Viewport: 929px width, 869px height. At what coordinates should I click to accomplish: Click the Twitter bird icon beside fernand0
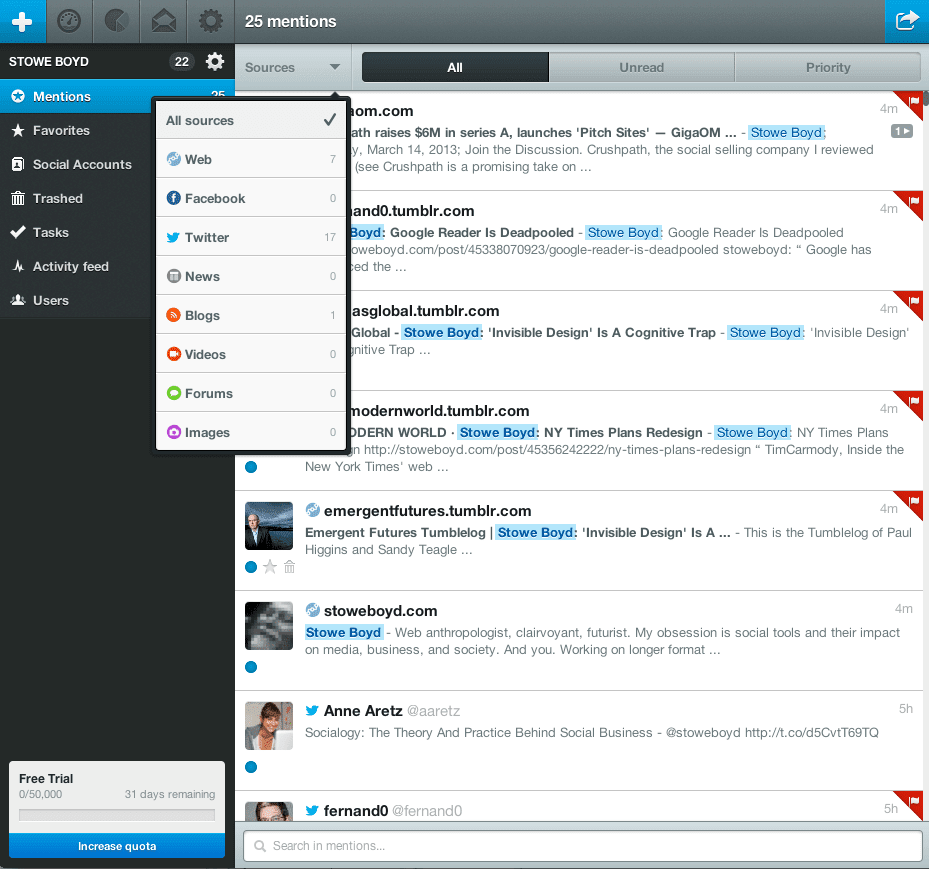coord(312,810)
